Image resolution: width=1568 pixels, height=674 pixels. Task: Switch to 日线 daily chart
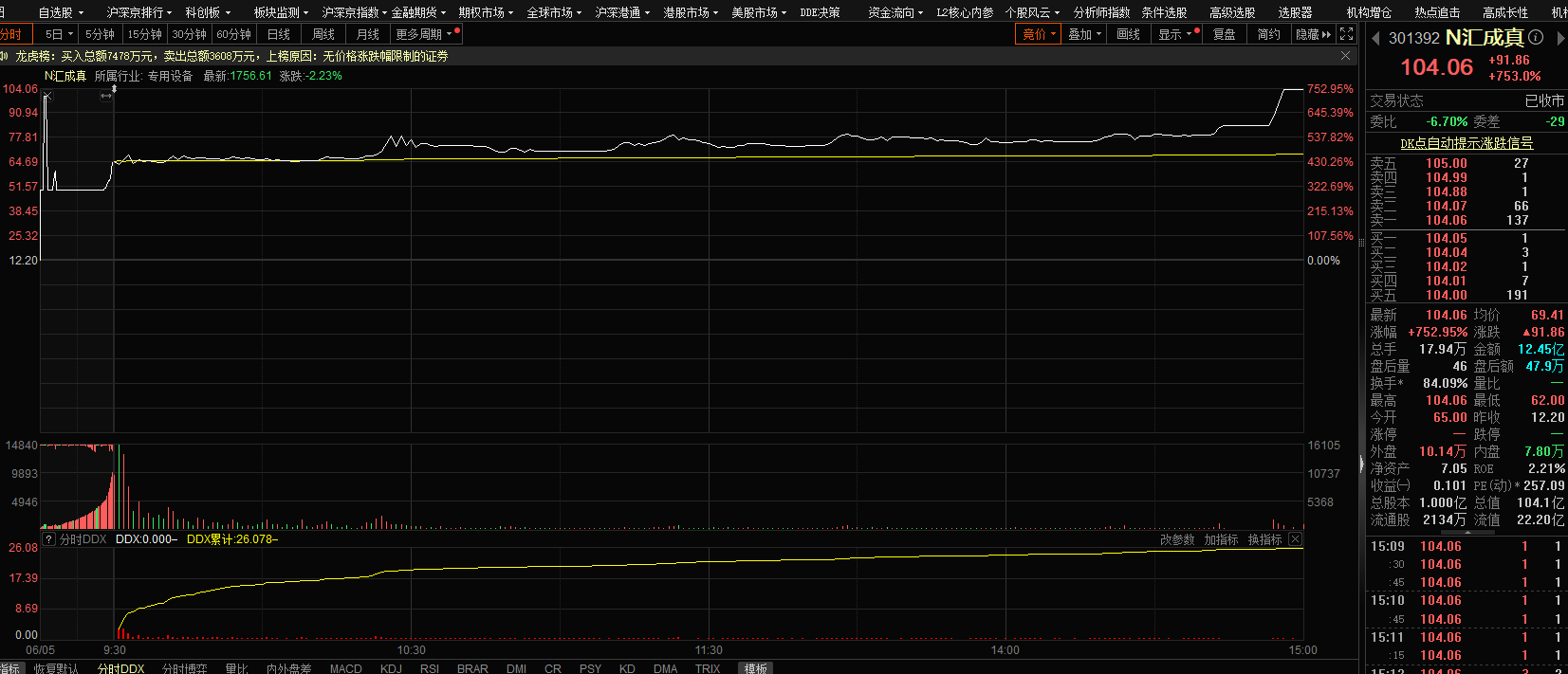click(x=278, y=34)
